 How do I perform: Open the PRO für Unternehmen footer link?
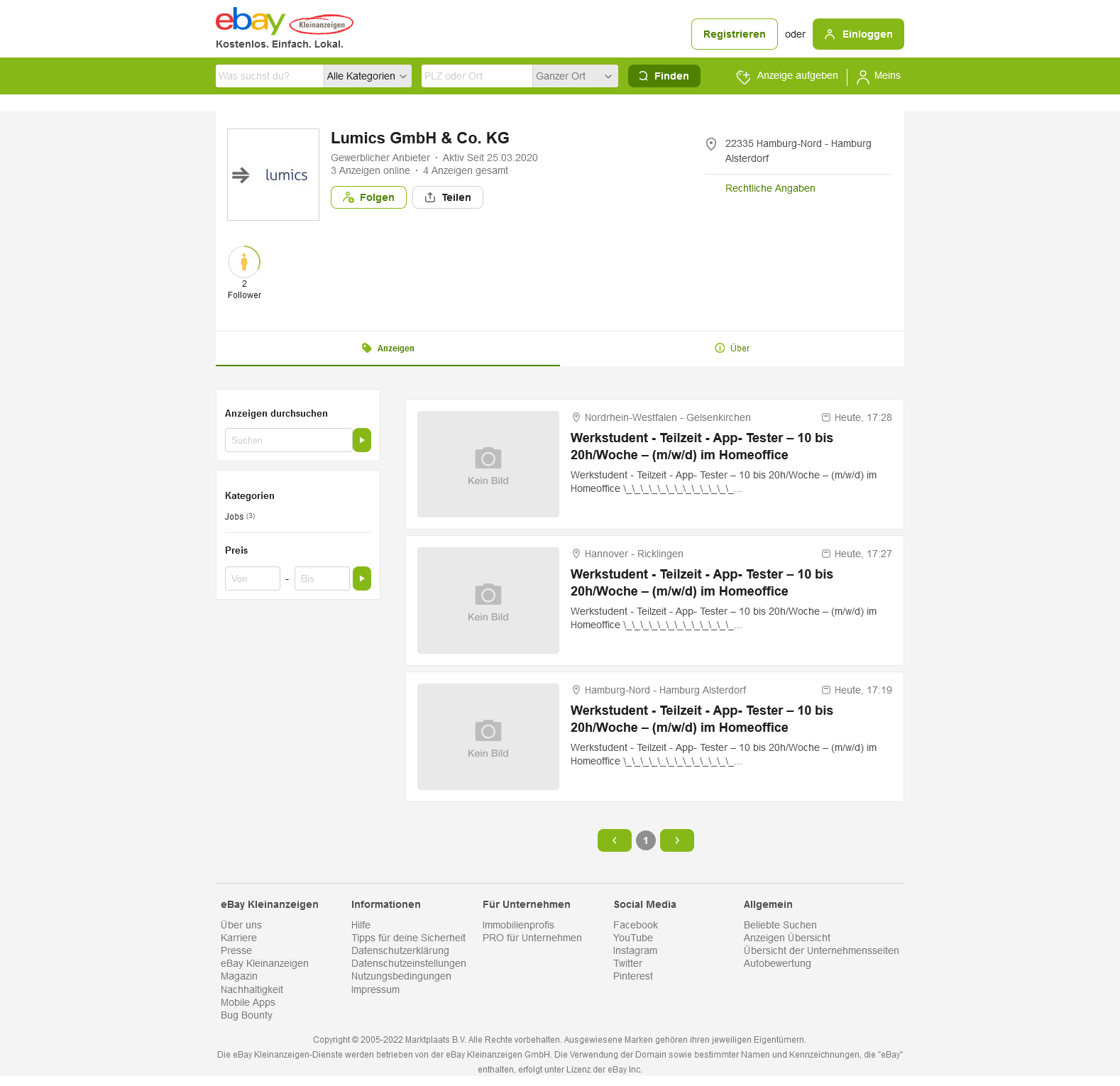click(x=532, y=938)
